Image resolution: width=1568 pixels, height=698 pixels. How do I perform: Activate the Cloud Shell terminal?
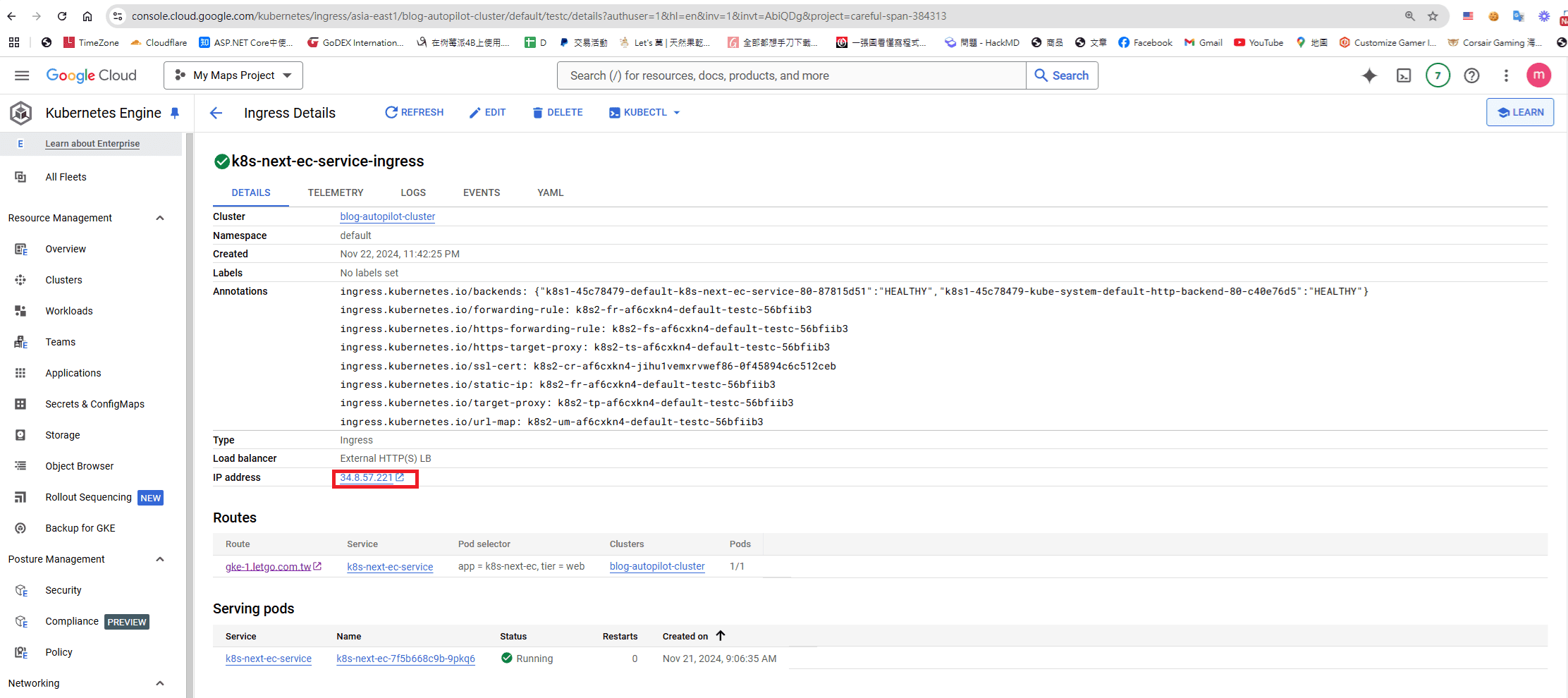(x=1404, y=75)
